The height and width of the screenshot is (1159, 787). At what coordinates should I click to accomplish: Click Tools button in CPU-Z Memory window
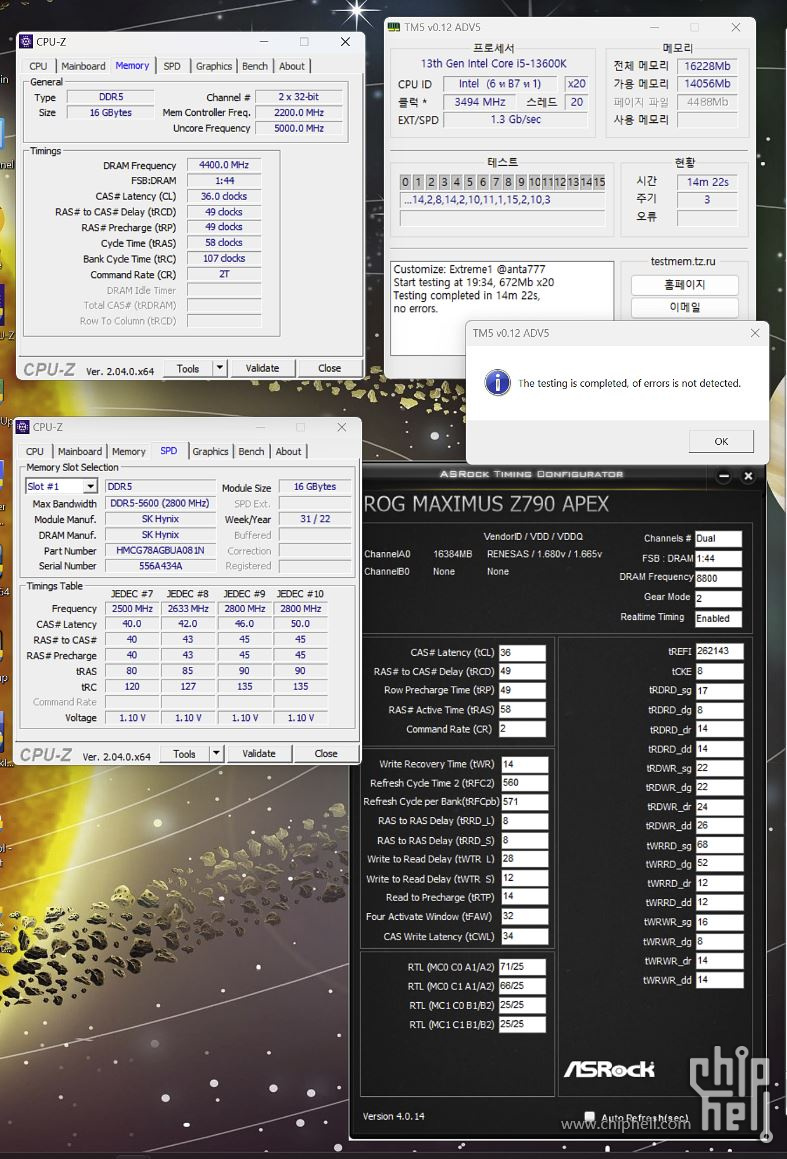click(x=188, y=368)
